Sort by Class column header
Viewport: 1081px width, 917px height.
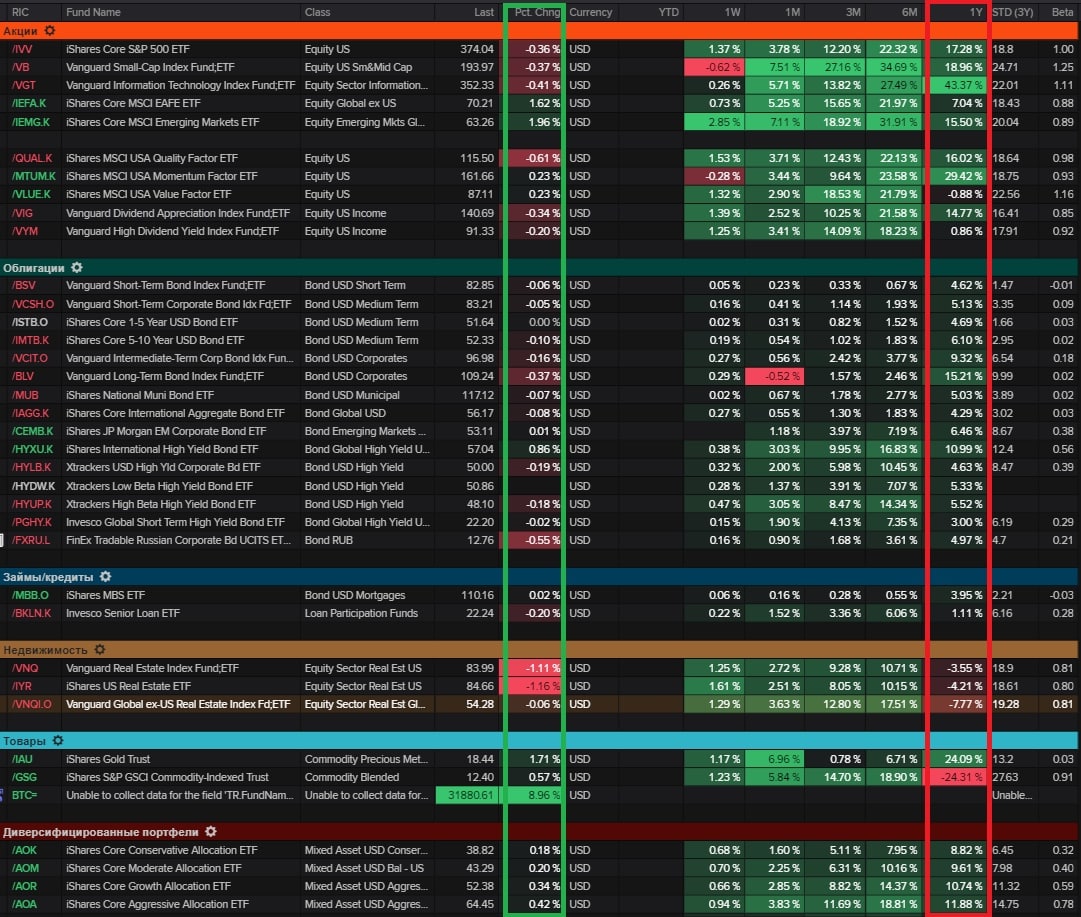tap(318, 12)
